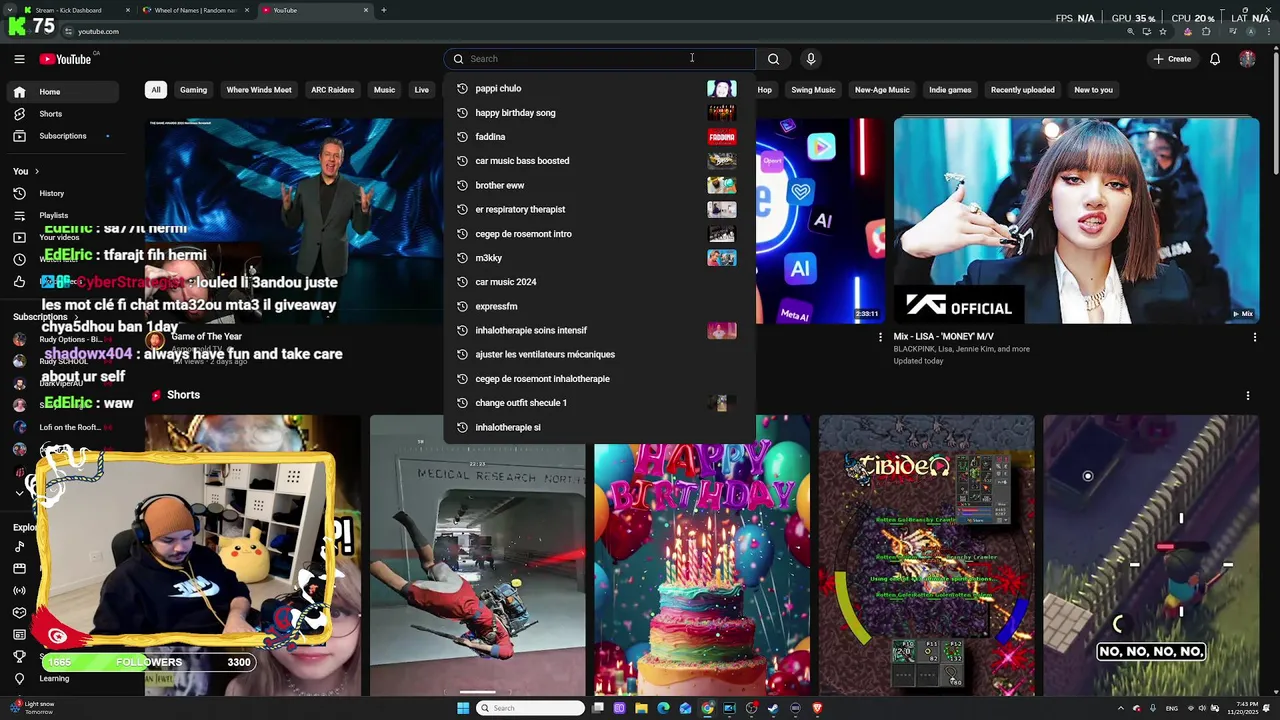Open Playlists in the sidebar
The width and height of the screenshot is (1280, 720).
[x=62, y=215]
